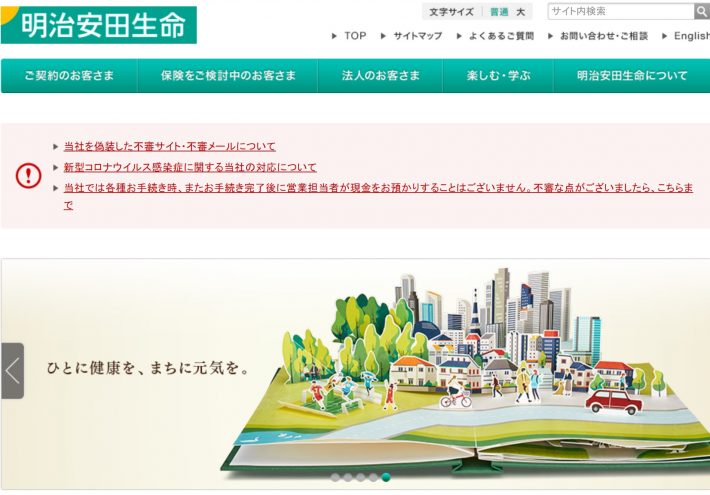Open ご契約のお客さま menu
The image size is (710, 495).
tap(69, 76)
